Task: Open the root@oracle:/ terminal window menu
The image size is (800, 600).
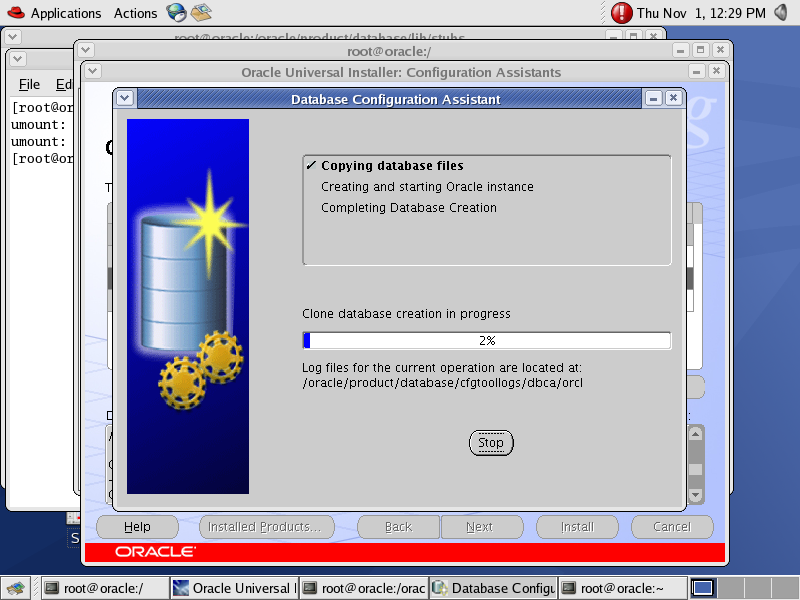Action: click(86, 50)
